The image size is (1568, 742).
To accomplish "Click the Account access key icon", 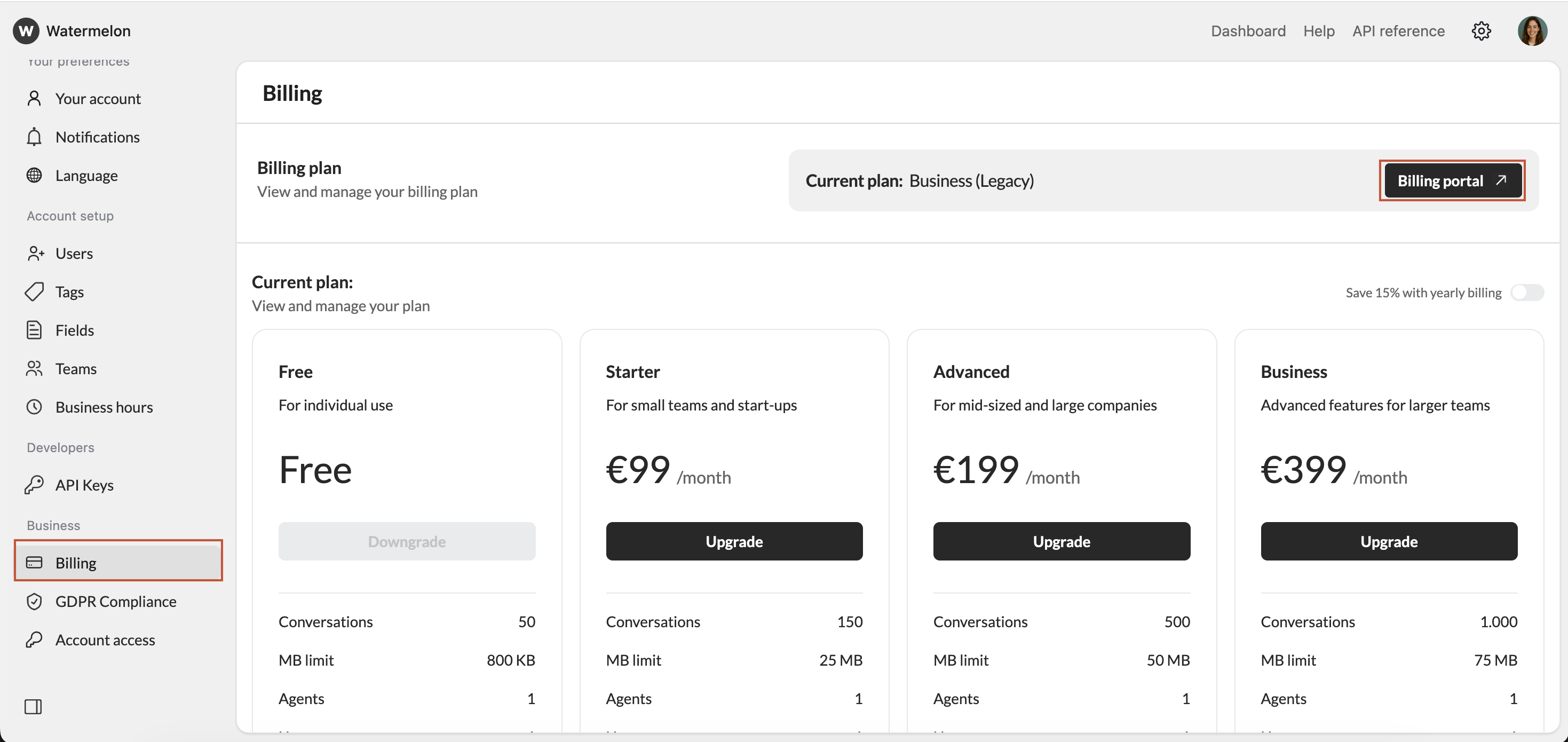I will click(35, 640).
